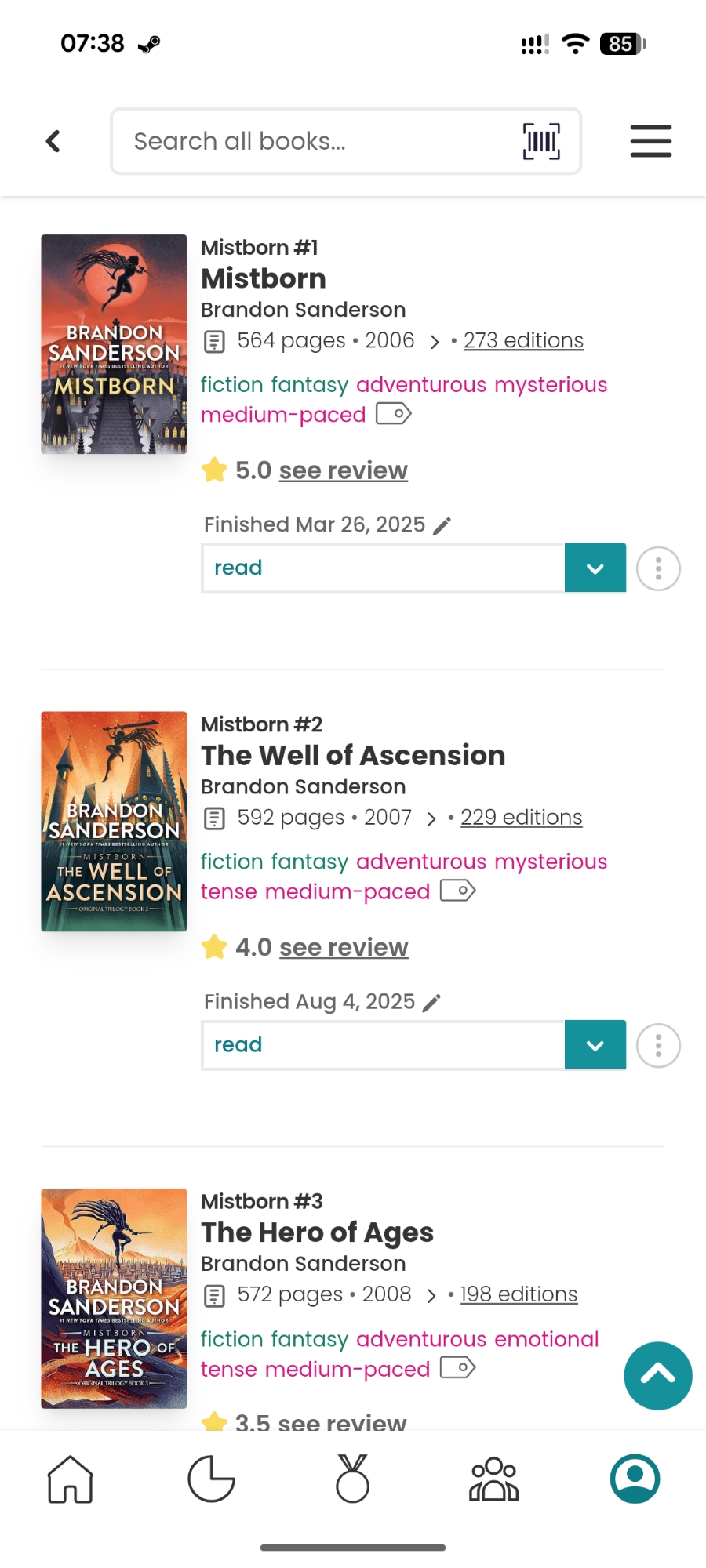See review for The Well of Ascension
Image resolution: width=706 pixels, height=1568 pixels.
tap(344, 947)
